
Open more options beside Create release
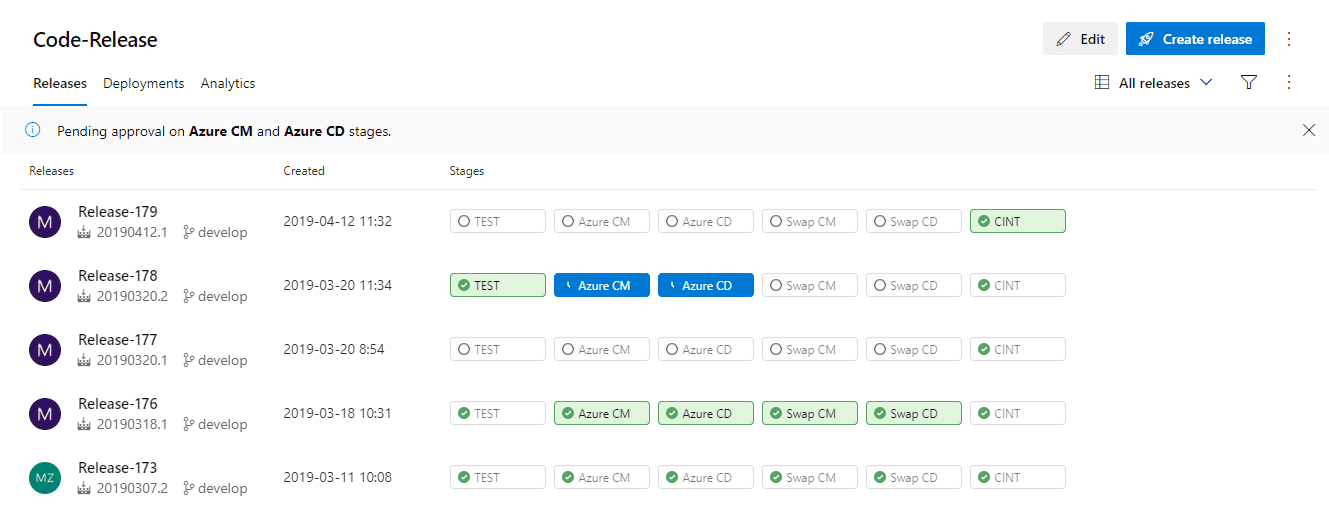[x=1289, y=39]
